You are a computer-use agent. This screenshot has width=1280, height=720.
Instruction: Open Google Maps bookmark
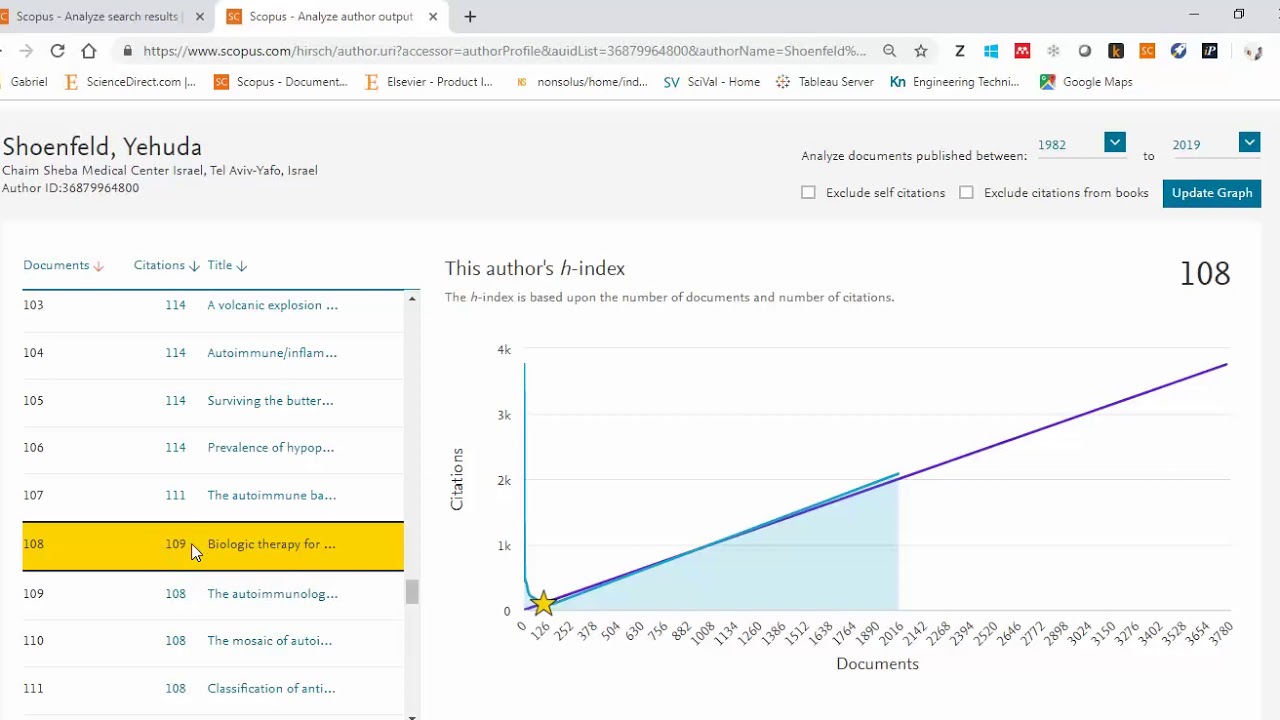(x=1086, y=82)
